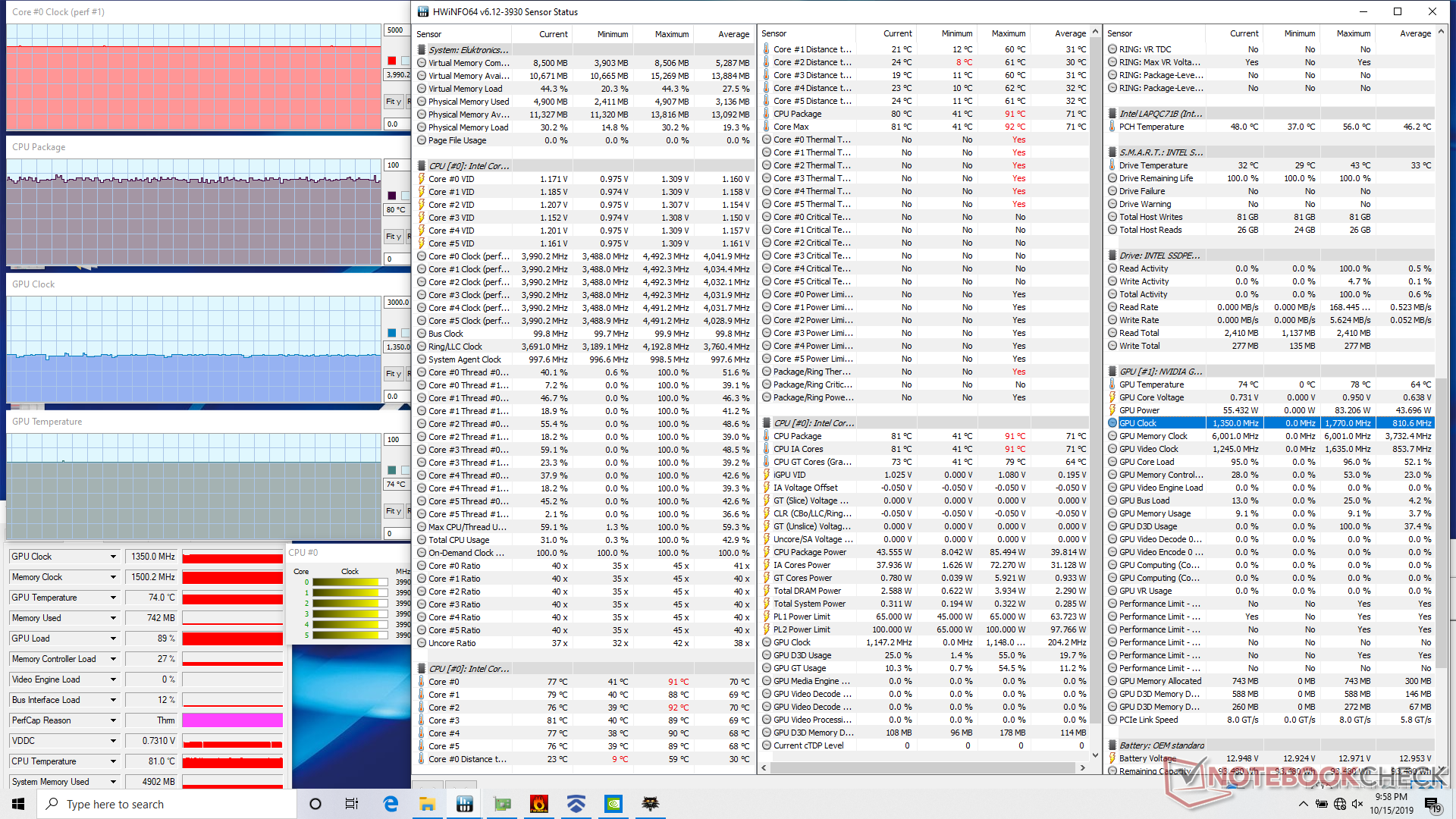This screenshot has height=819, width=1456.
Task: Open HWiNFO64 from the taskbar
Action: pyautogui.click(x=465, y=804)
